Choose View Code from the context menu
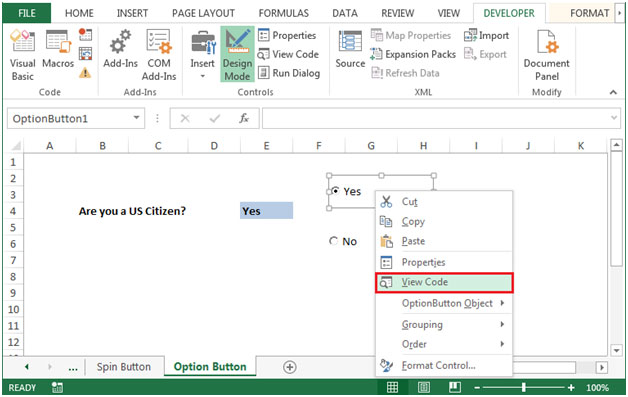Image resolution: width=628 pixels, height=397 pixels. 444,282
